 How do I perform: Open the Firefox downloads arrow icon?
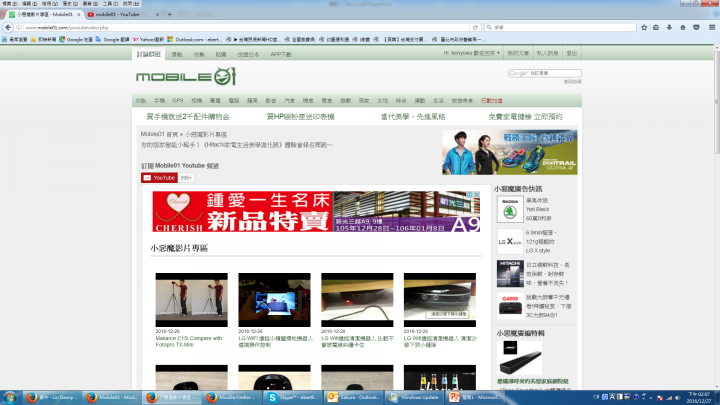(x=669, y=28)
